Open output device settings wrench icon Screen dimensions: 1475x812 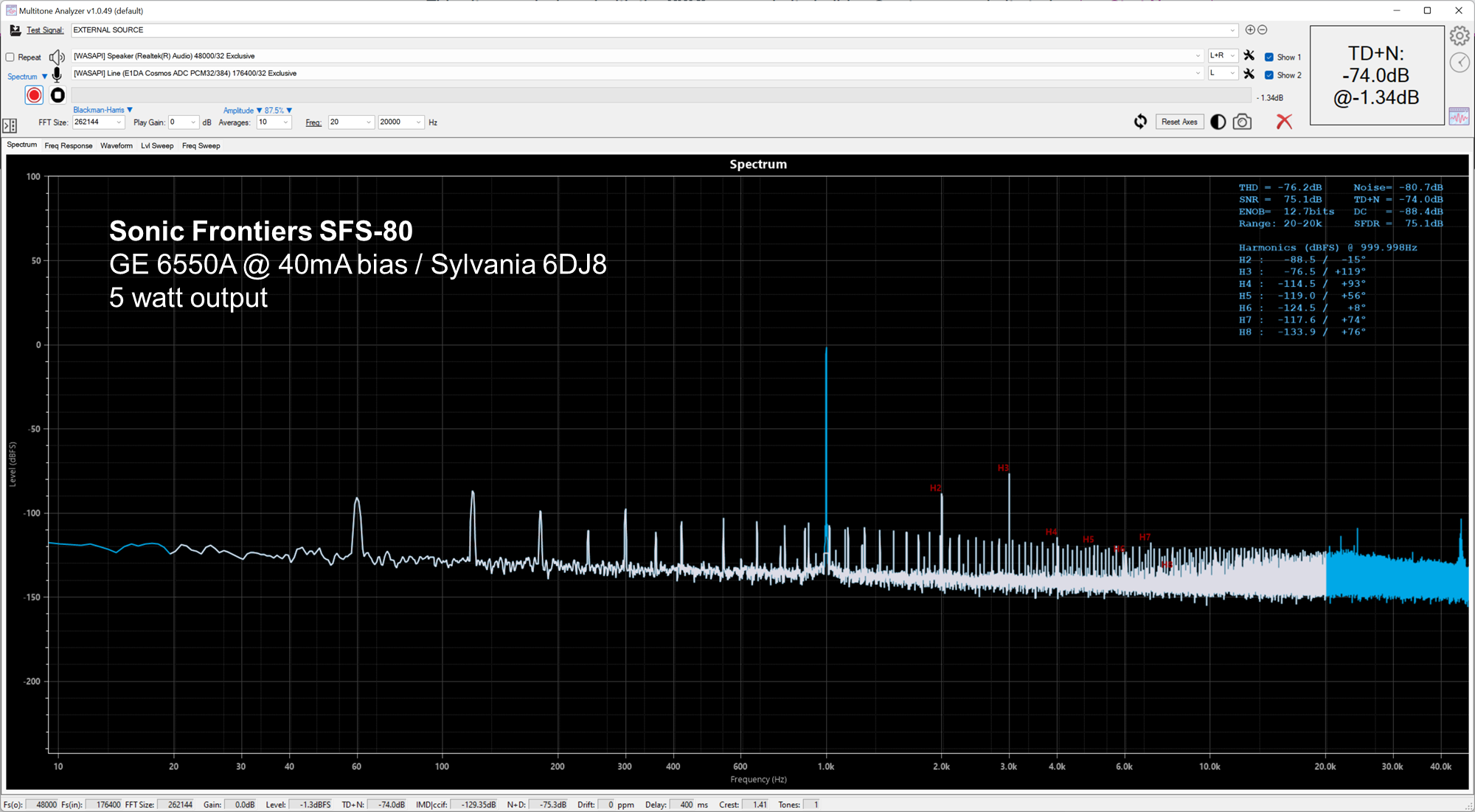(x=1249, y=55)
